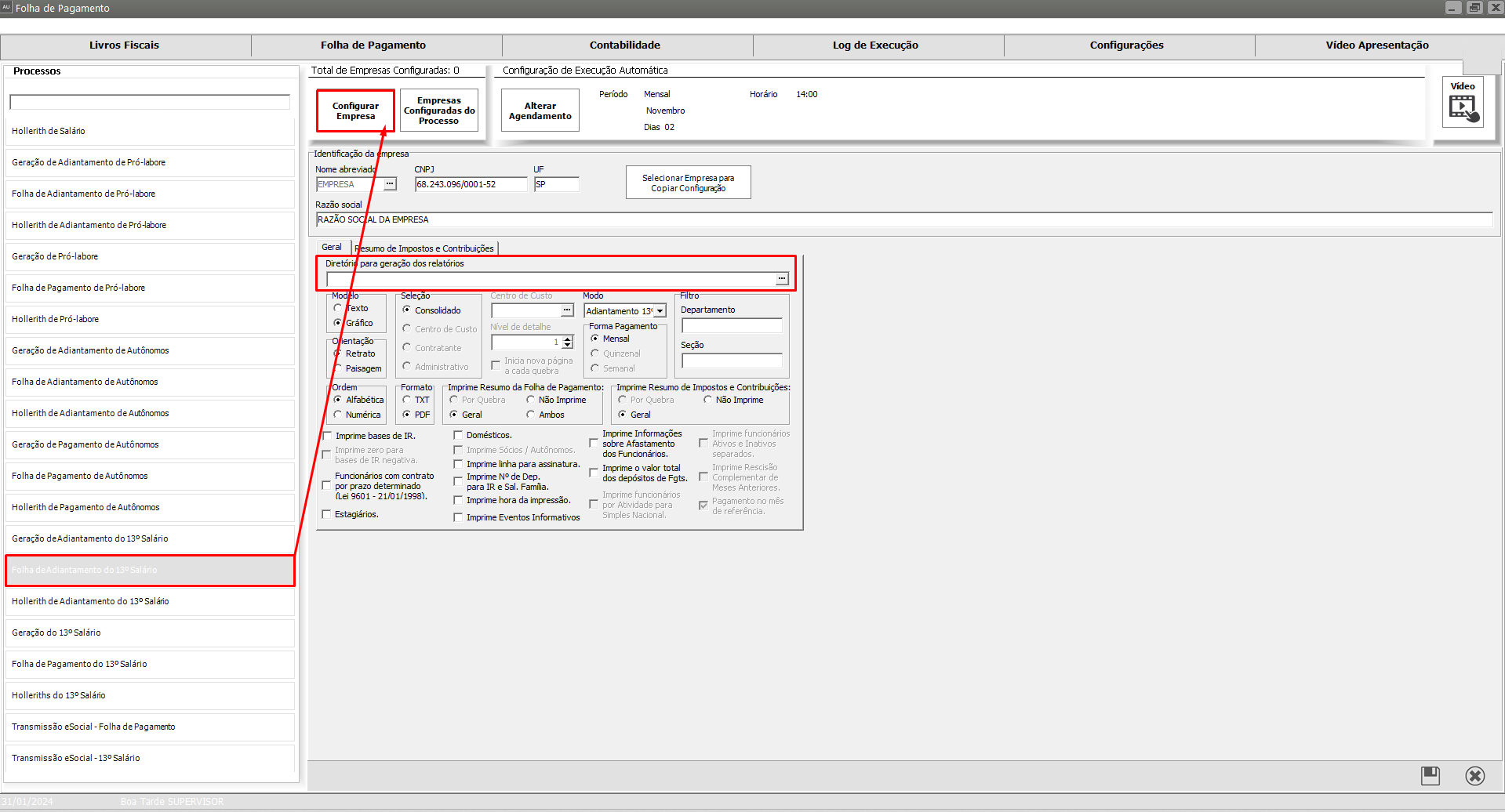The width and height of the screenshot is (1505, 812).
Task: Select Holleriths do 13º Salário
Action: [x=150, y=695]
